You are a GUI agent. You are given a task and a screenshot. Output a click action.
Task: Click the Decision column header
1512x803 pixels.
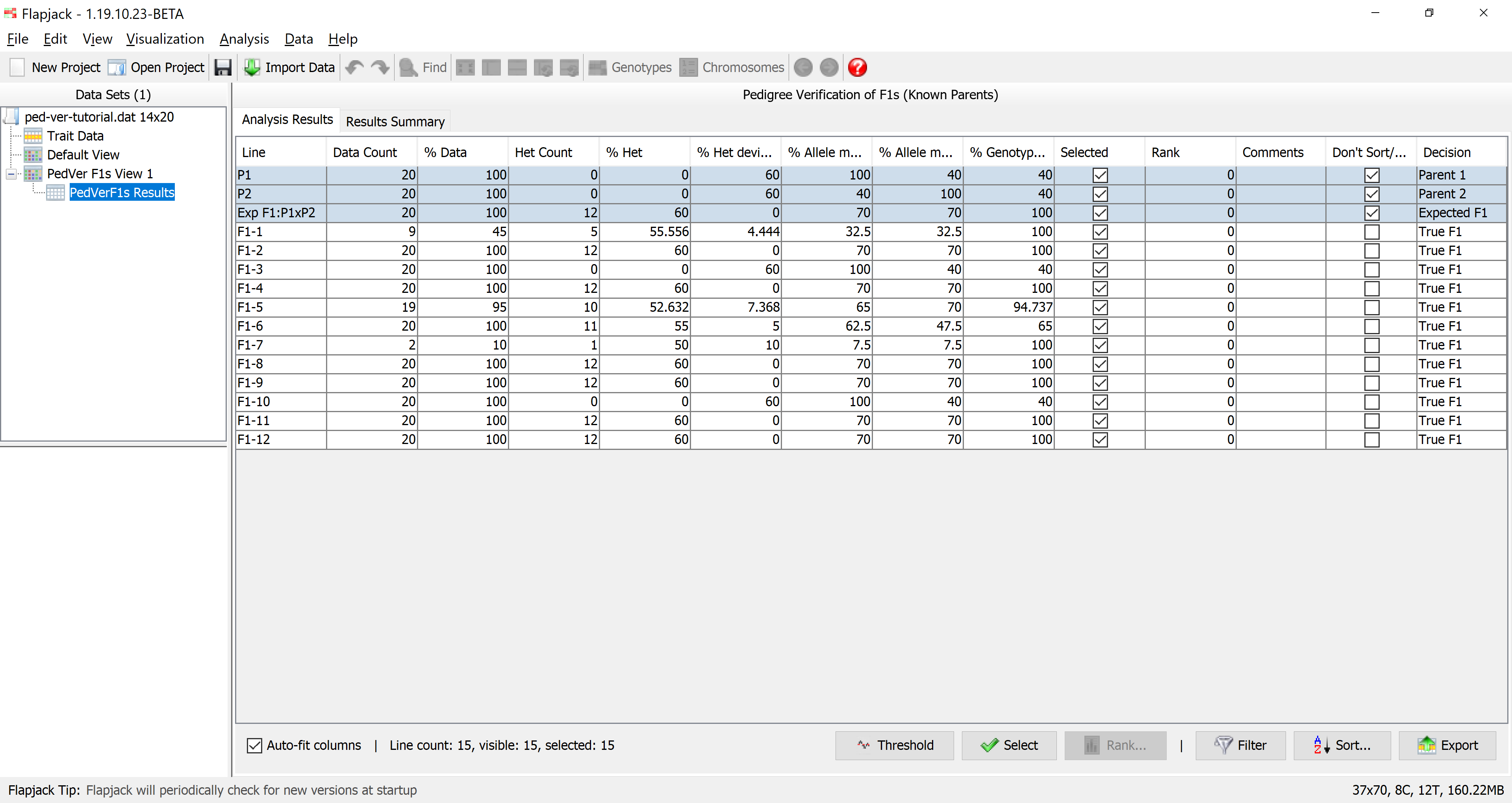click(x=1461, y=153)
